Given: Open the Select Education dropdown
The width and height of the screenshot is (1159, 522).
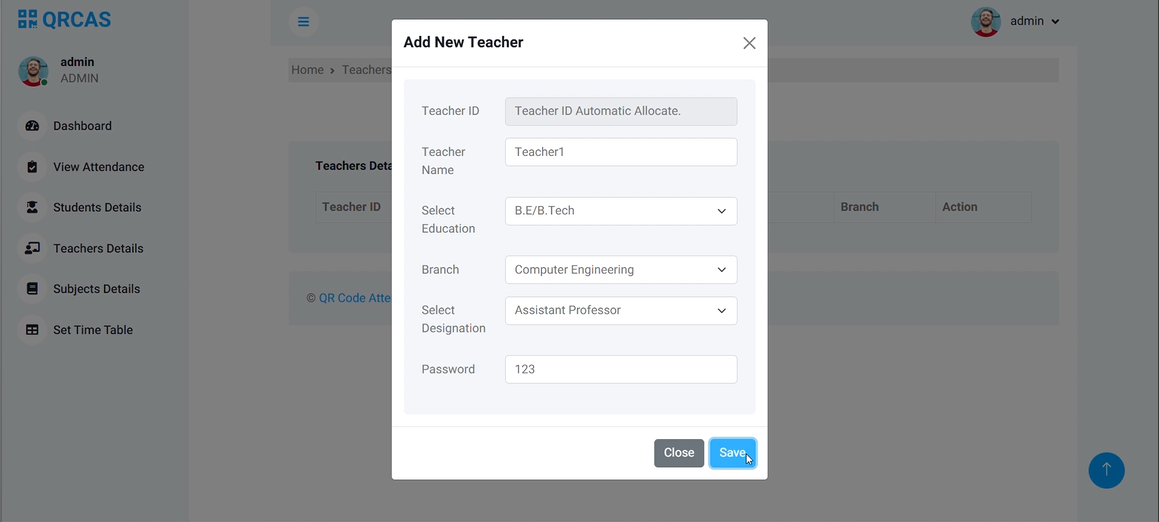Looking at the screenshot, I should (620, 211).
